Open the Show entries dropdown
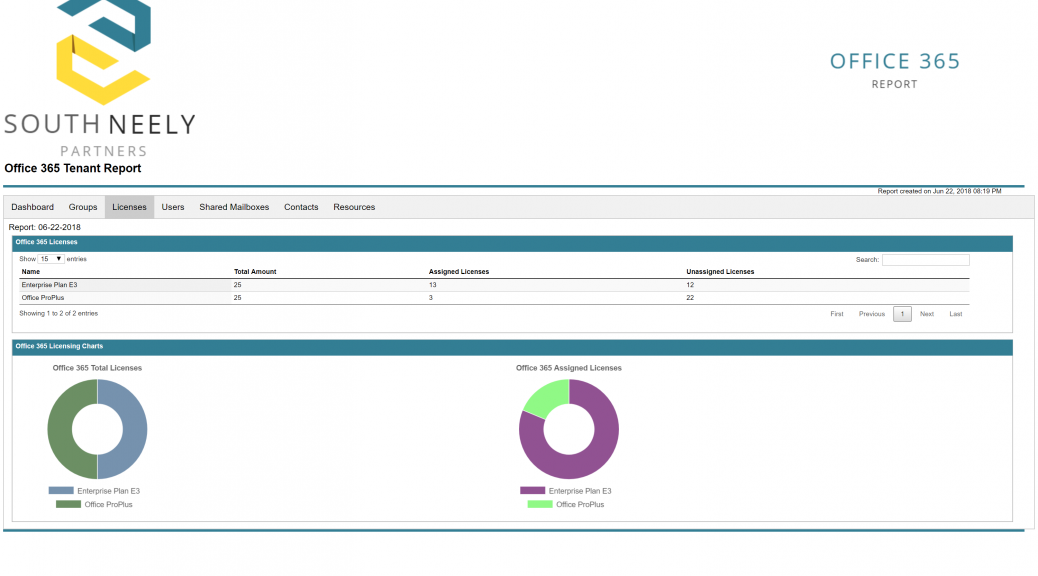The width and height of the screenshot is (1038, 576). pyautogui.click(x=50, y=259)
